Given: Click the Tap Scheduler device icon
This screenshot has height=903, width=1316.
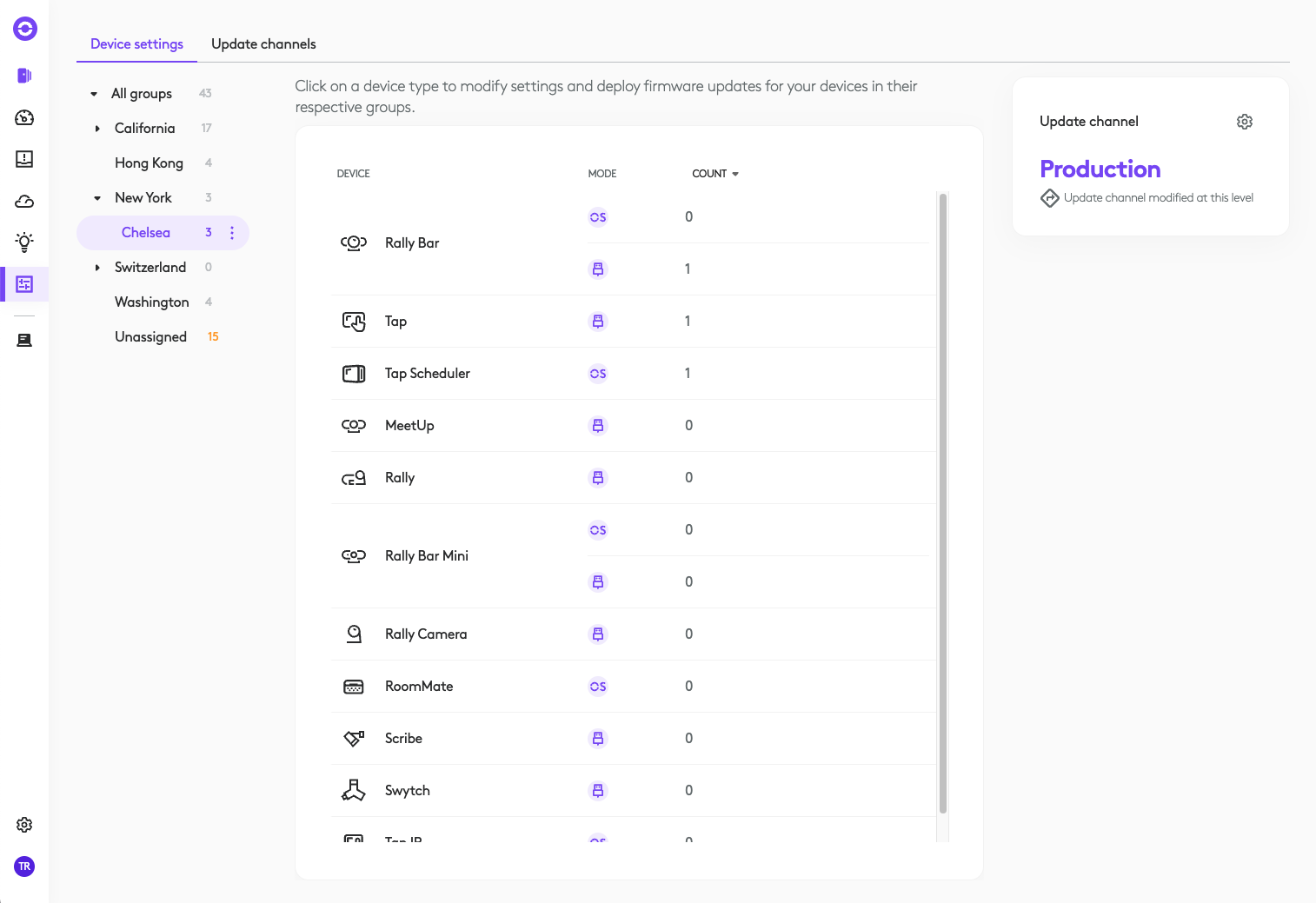Looking at the screenshot, I should point(354,374).
